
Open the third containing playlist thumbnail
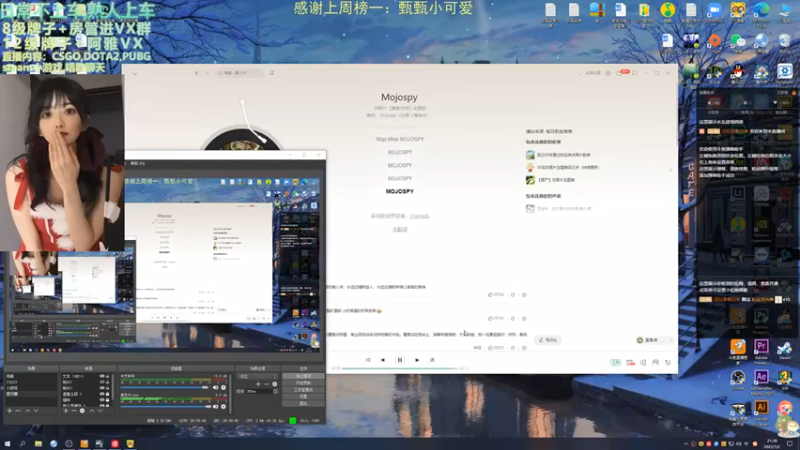pos(530,180)
